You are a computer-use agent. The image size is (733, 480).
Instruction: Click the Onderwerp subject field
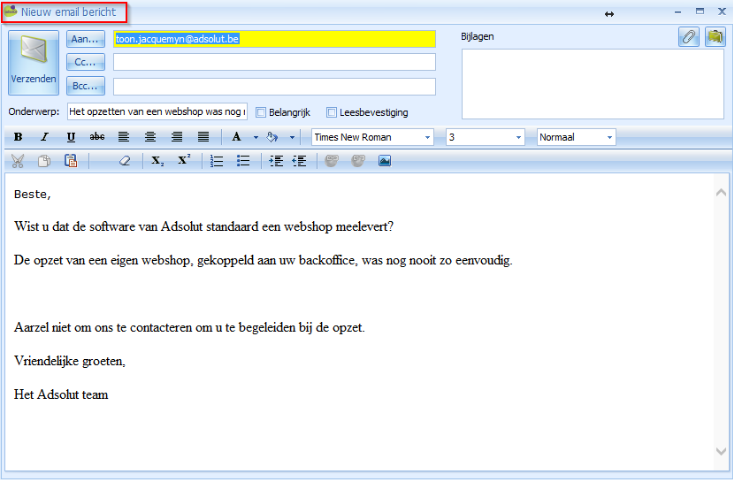tap(157, 112)
